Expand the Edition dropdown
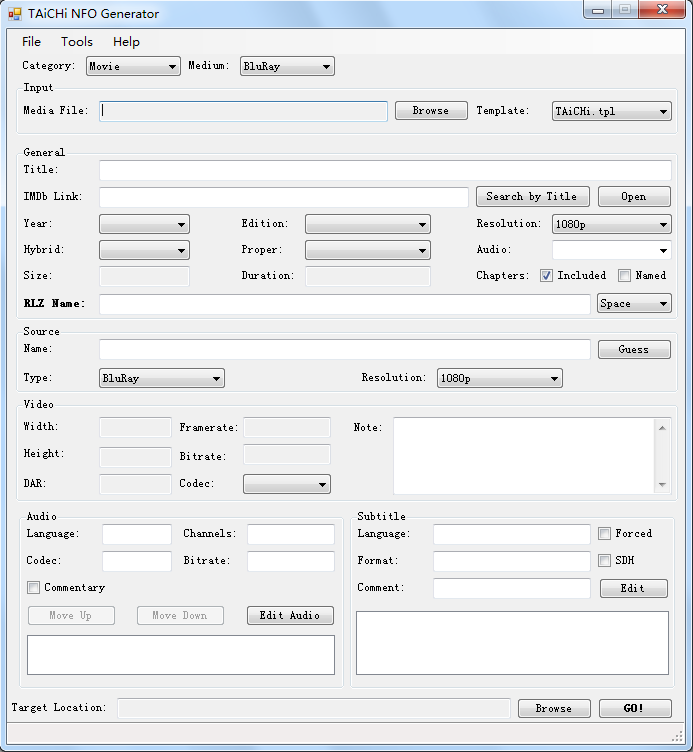The width and height of the screenshot is (693, 752). 368,224
